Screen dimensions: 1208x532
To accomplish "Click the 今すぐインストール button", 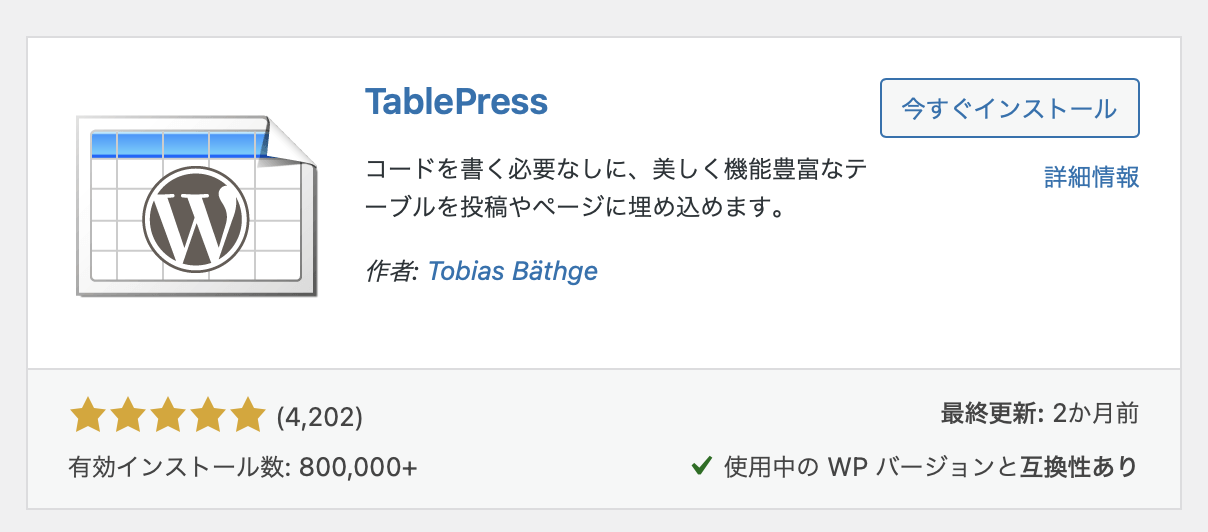I will pyautogui.click(x=1010, y=108).
